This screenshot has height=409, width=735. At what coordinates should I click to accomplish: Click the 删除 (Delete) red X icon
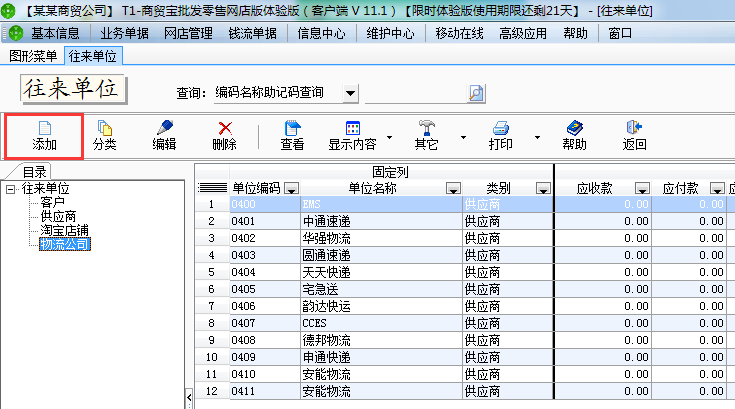[x=225, y=128]
